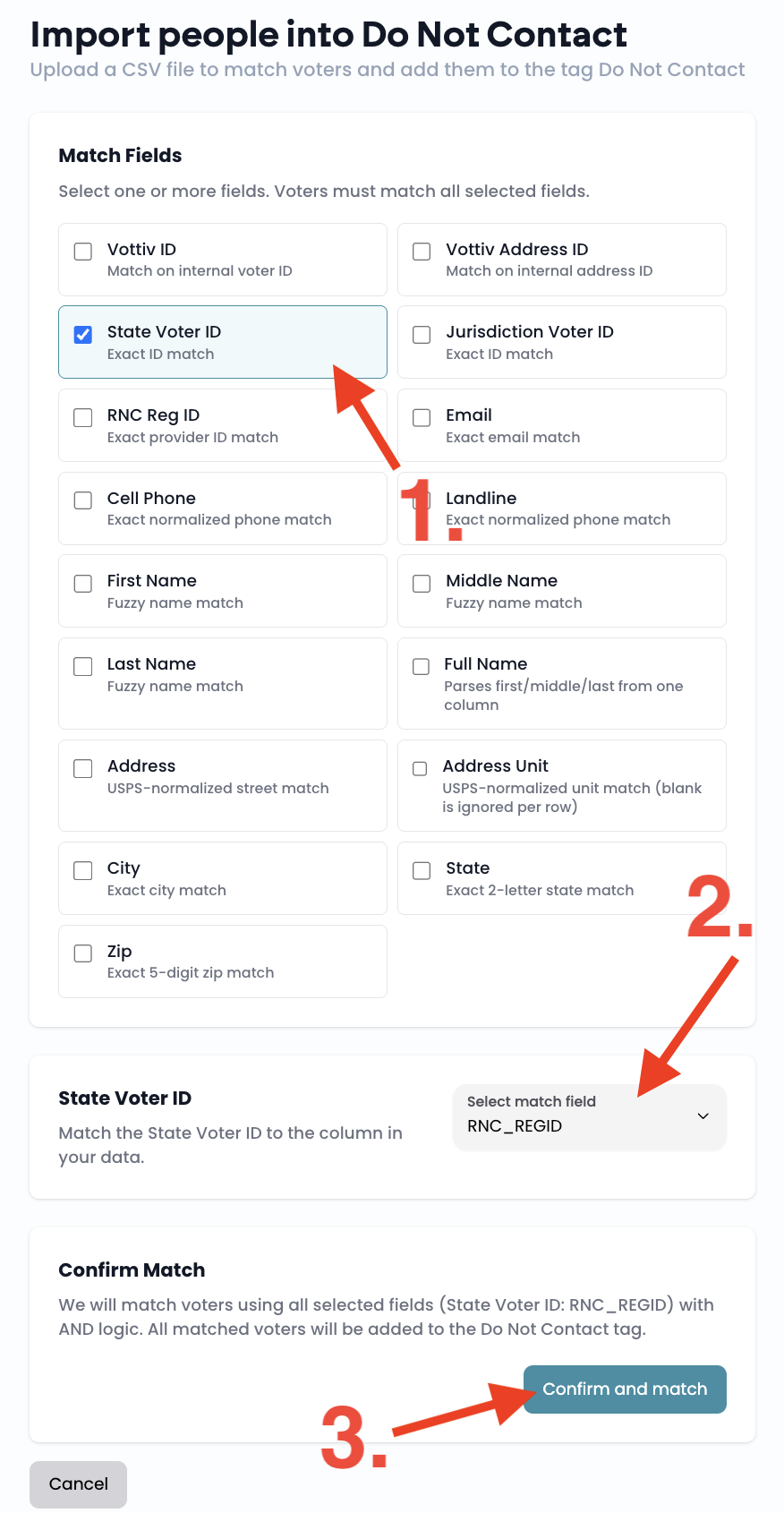This screenshot has height=1513, width=784.
Task: Check the Last Name match field
Action: [x=83, y=666]
